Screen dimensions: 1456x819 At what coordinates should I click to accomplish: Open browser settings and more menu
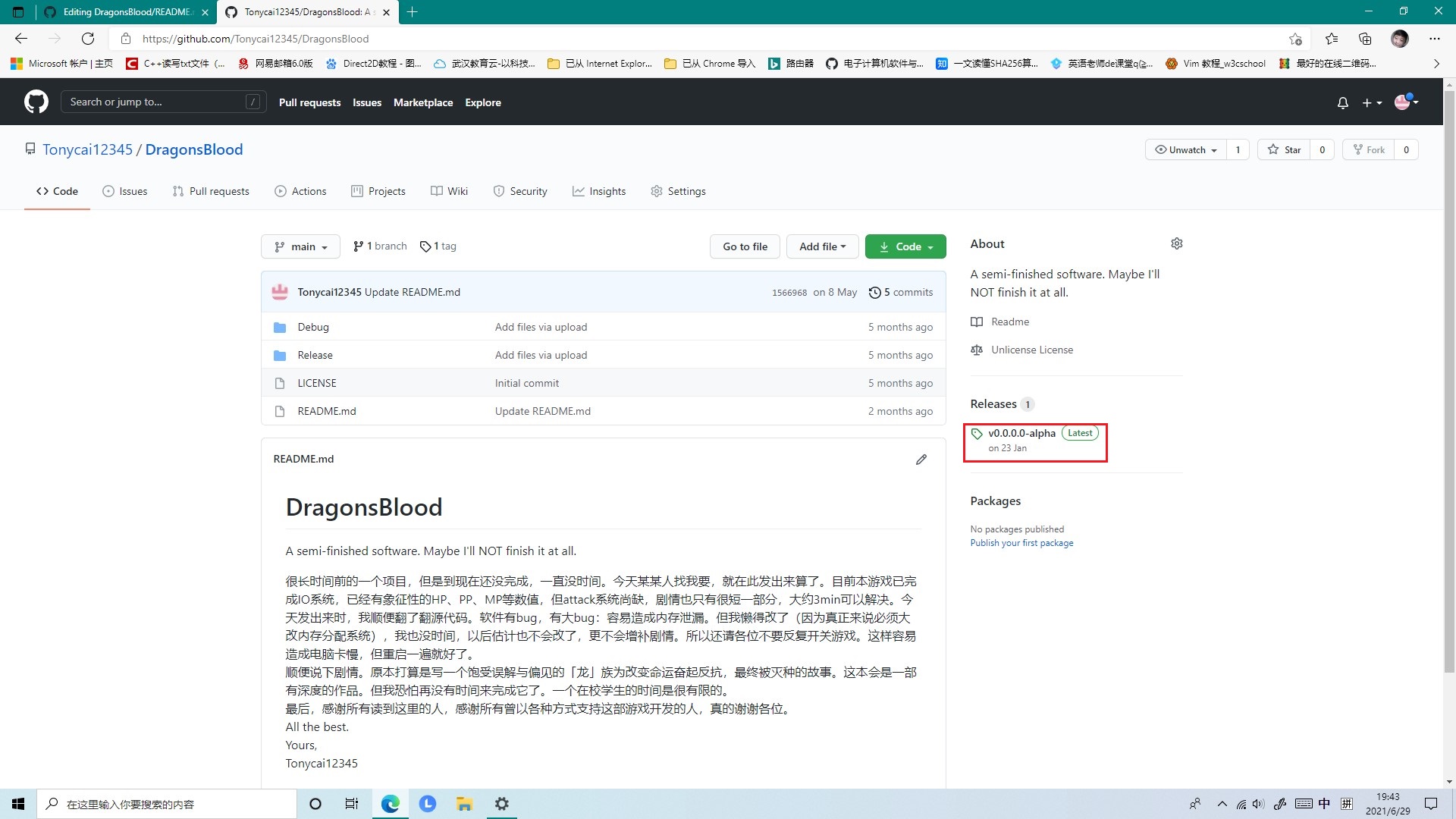coord(1434,39)
